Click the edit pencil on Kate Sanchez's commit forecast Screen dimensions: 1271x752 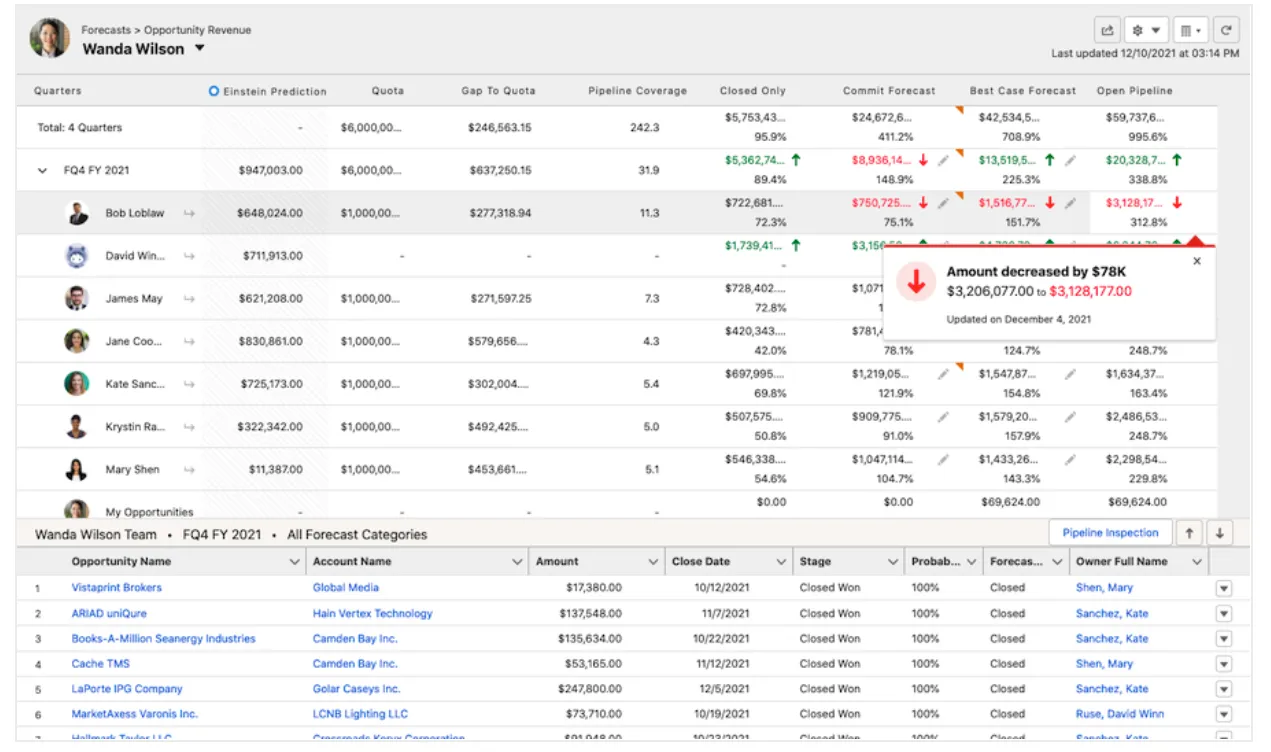pos(944,374)
